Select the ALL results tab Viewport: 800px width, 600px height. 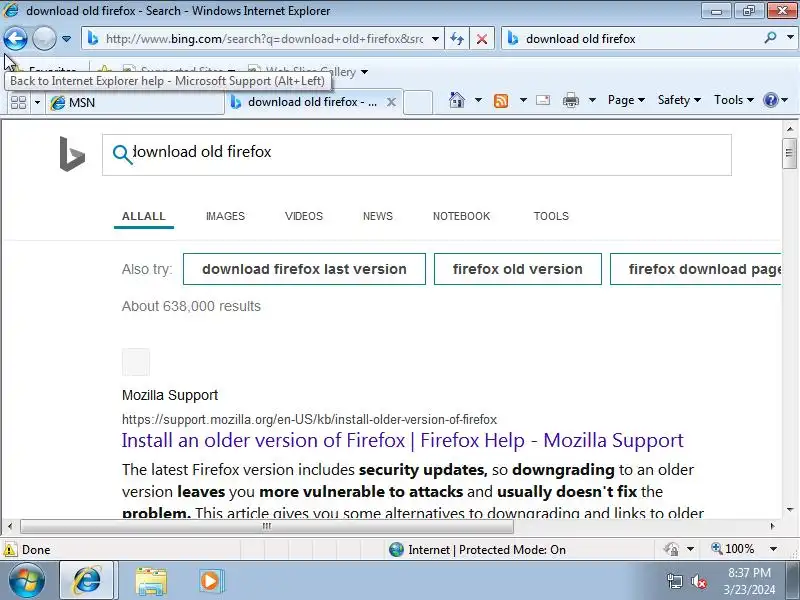click(x=143, y=216)
